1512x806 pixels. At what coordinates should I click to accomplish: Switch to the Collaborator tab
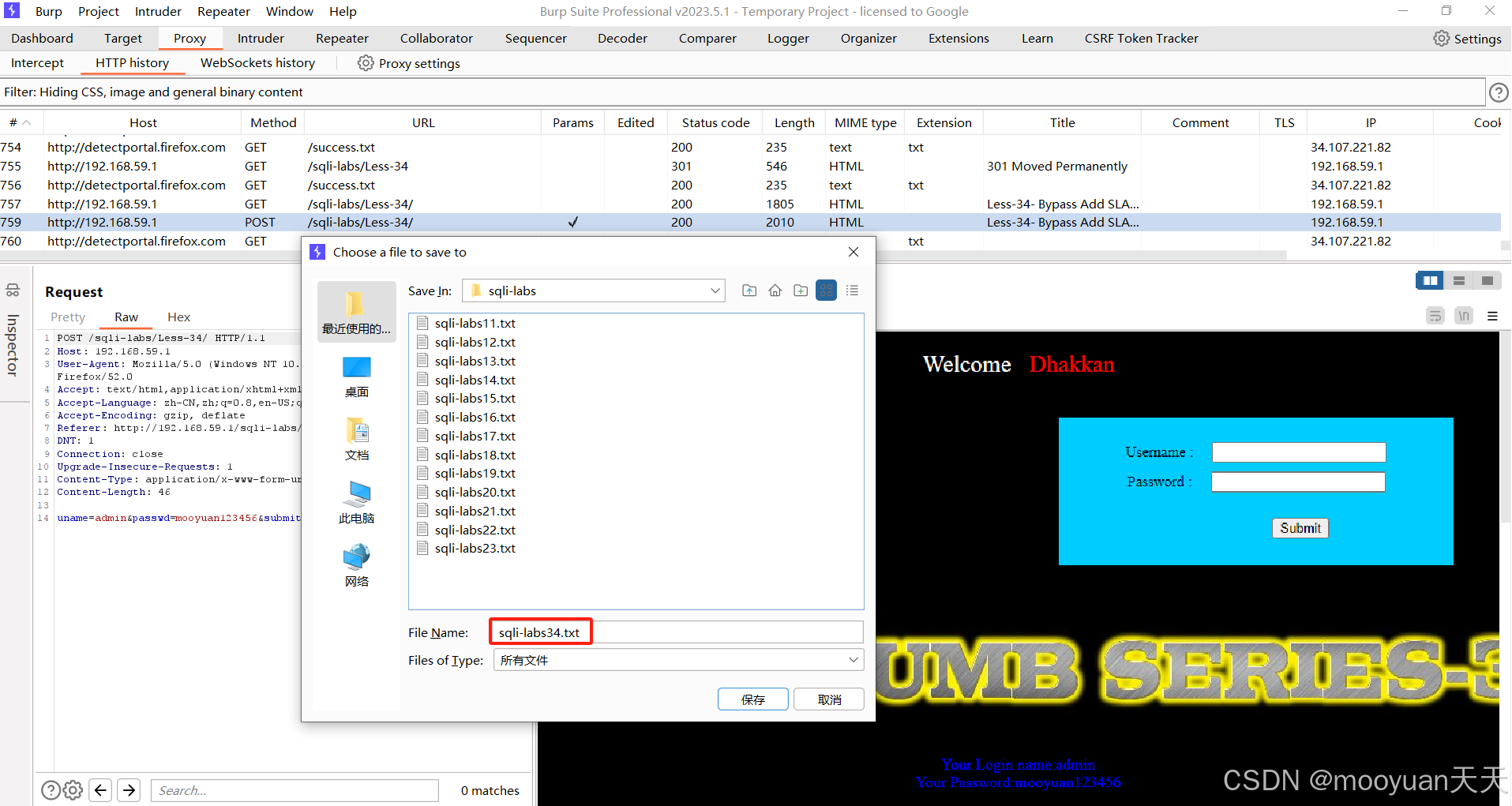coord(436,38)
